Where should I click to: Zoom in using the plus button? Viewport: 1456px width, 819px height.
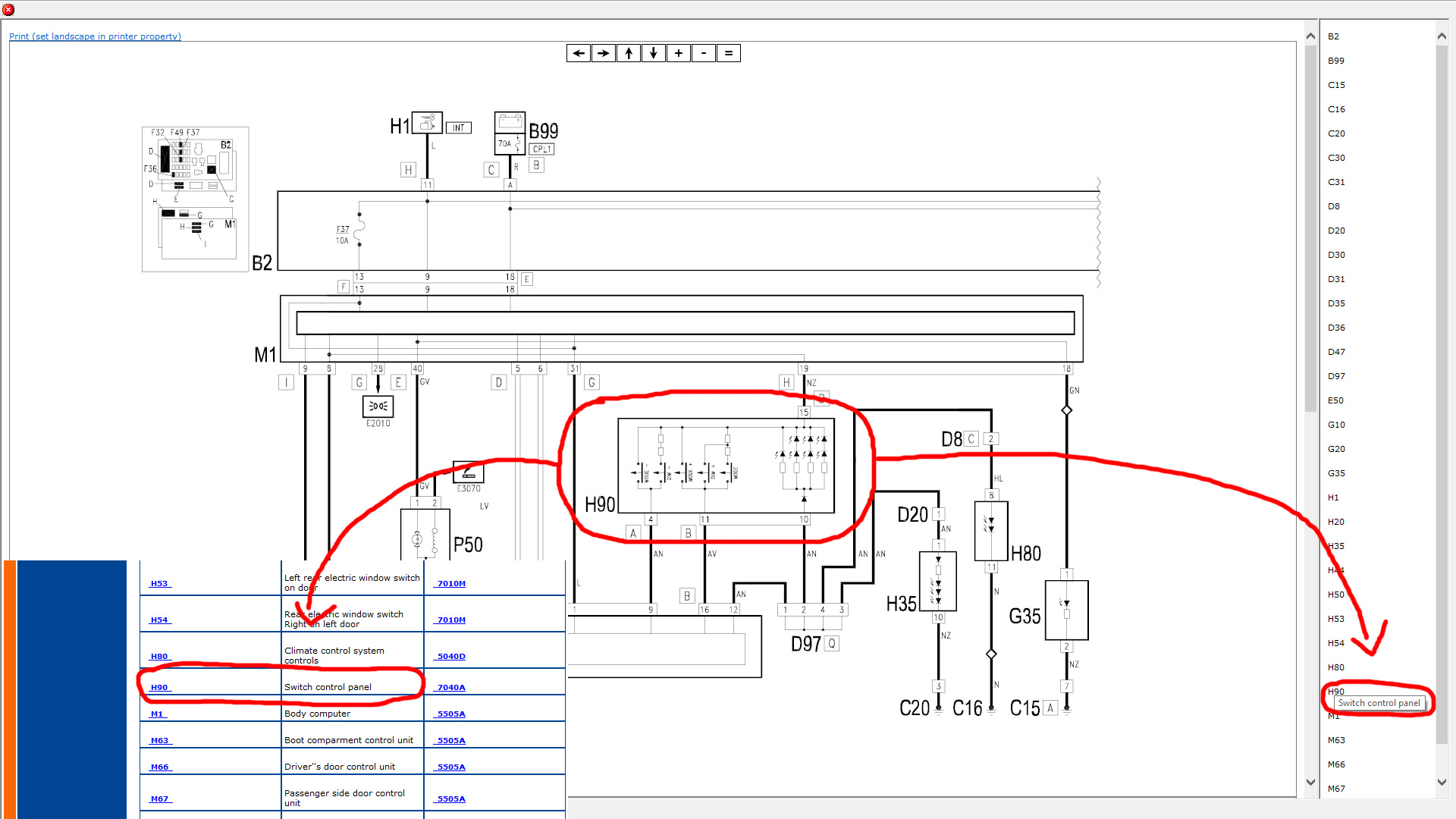[x=679, y=53]
